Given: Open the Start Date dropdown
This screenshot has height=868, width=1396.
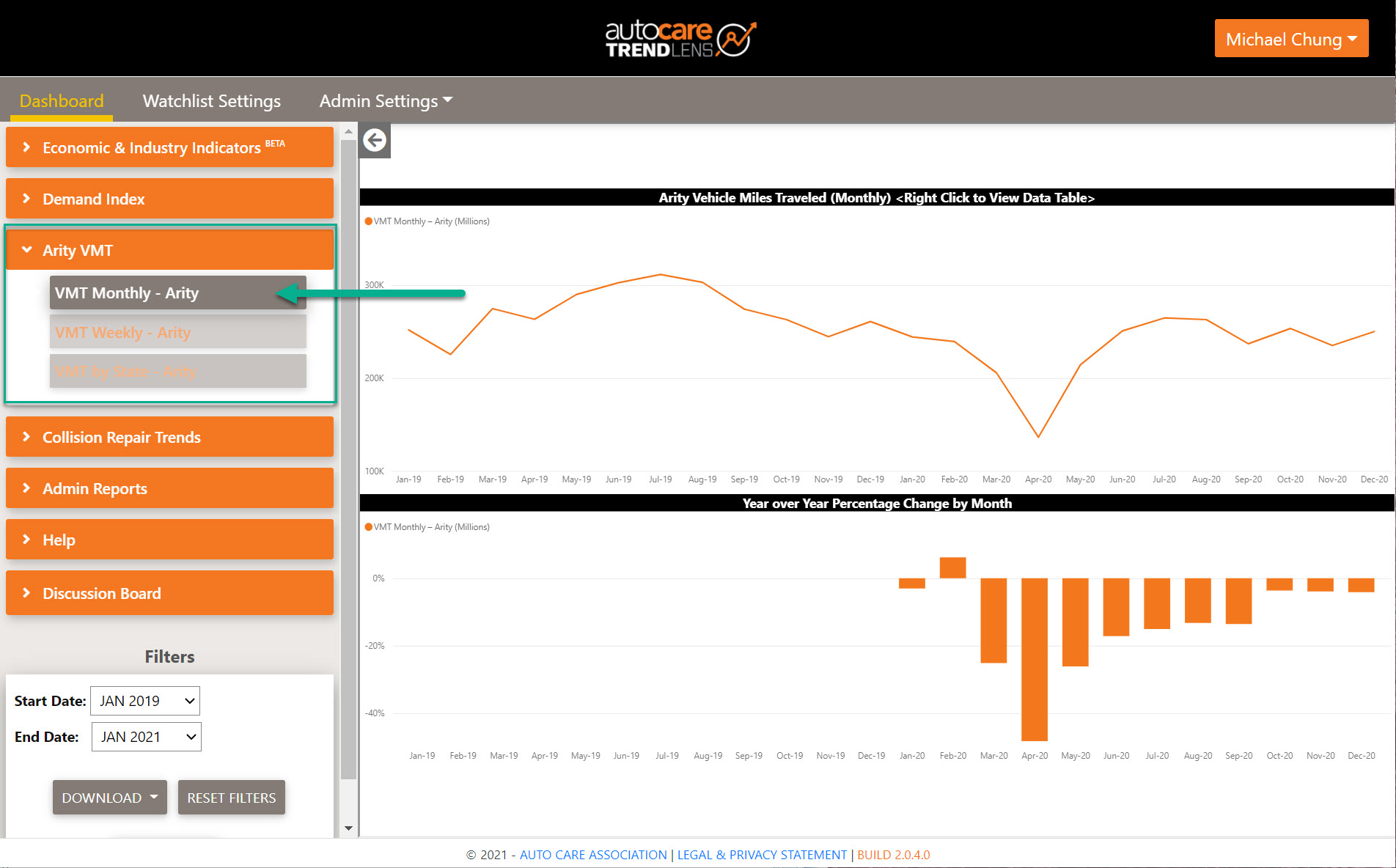Looking at the screenshot, I should click(145, 701).
